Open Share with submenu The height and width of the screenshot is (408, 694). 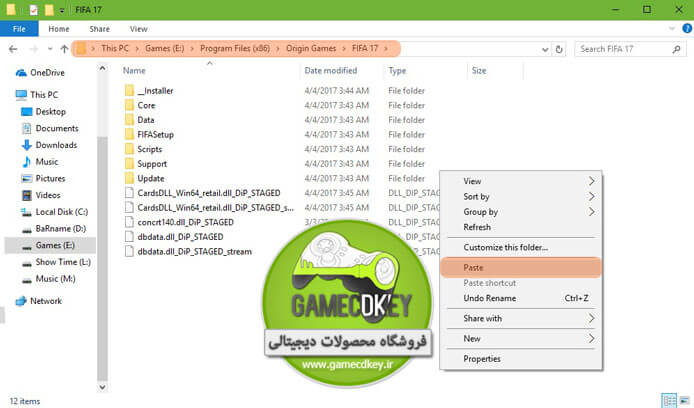[x=520, y=318]
